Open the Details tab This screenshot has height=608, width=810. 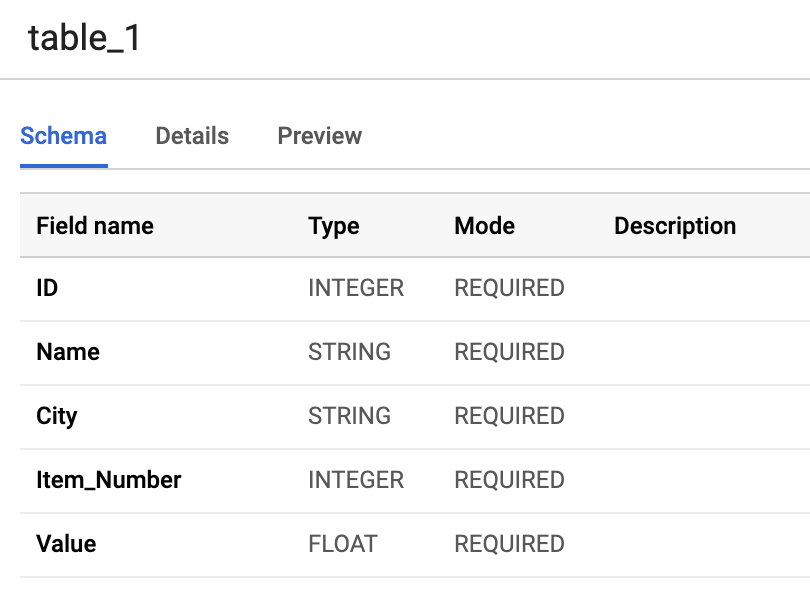[192, 136]
